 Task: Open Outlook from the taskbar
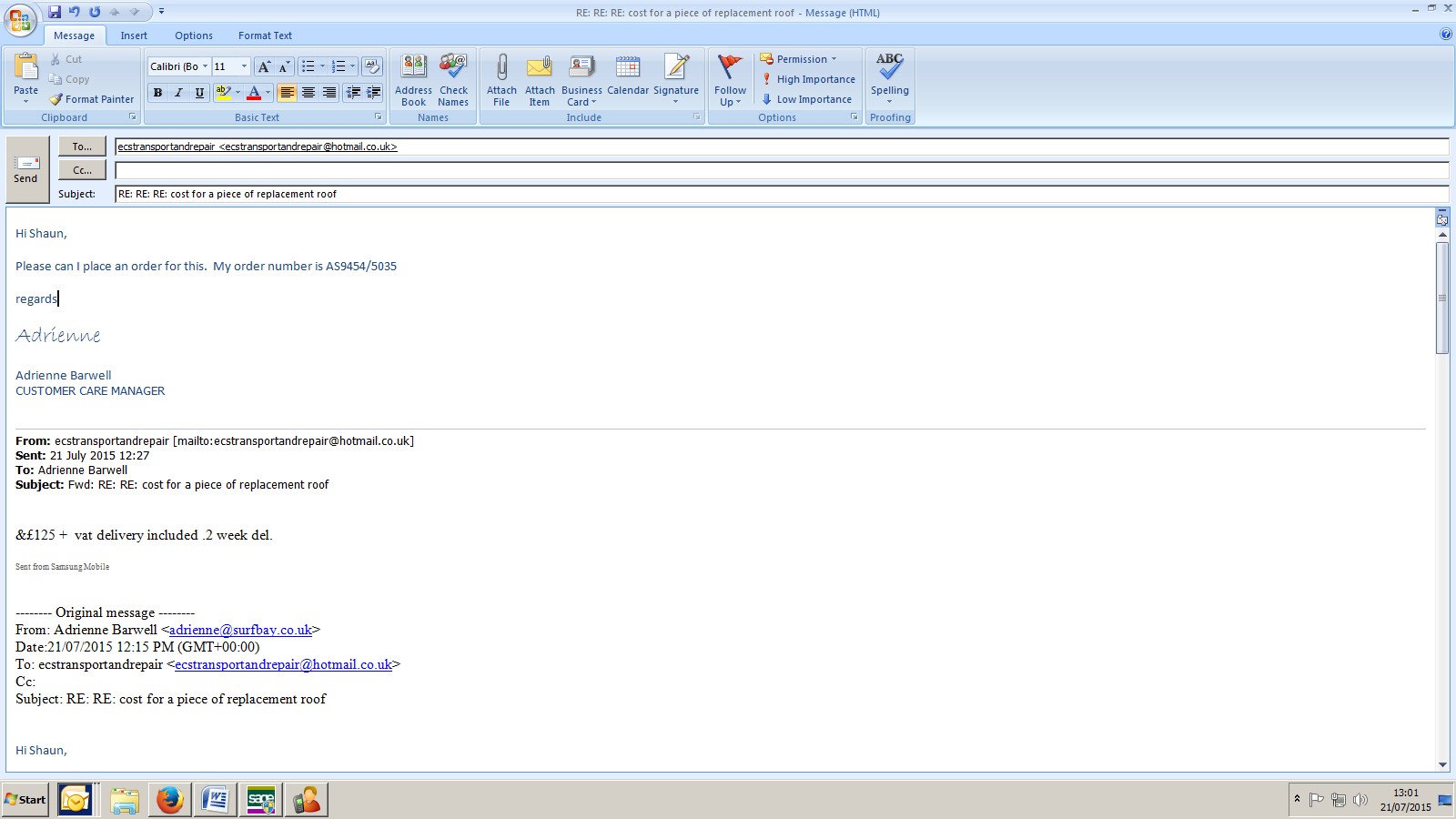point(76,800)
